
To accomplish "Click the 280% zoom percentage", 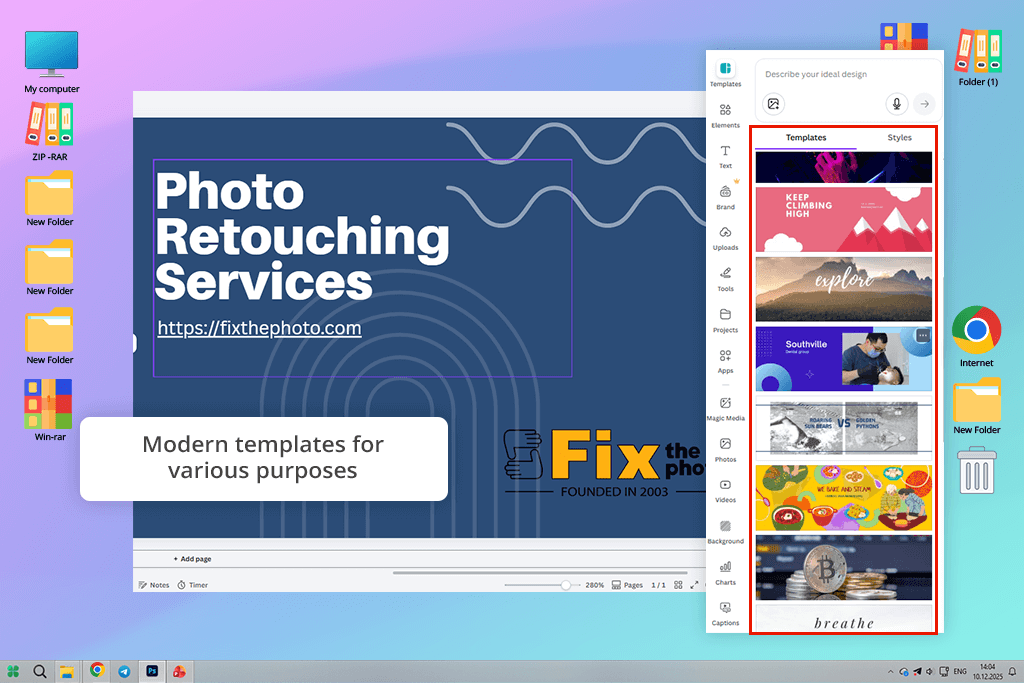I will pyautogui.click(x=594, y=585).
